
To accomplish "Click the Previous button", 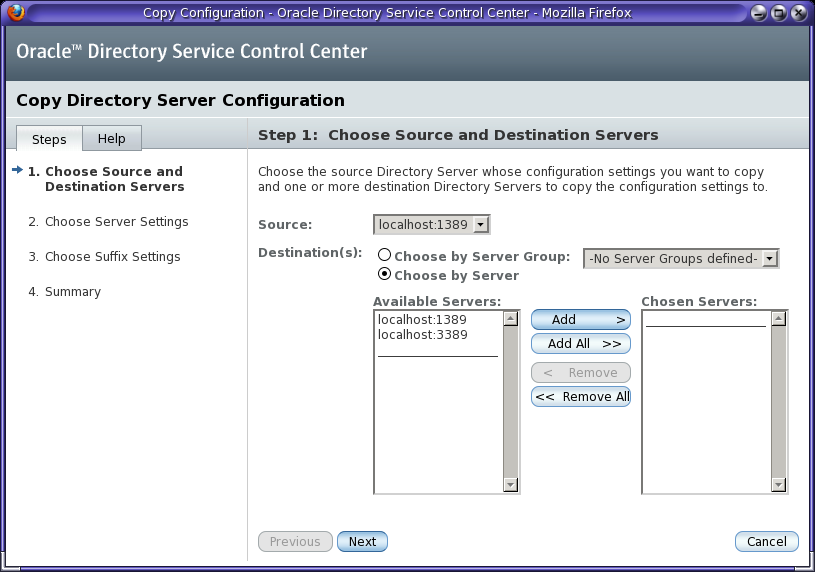I will pyautogui.click(x=295, y=541).
